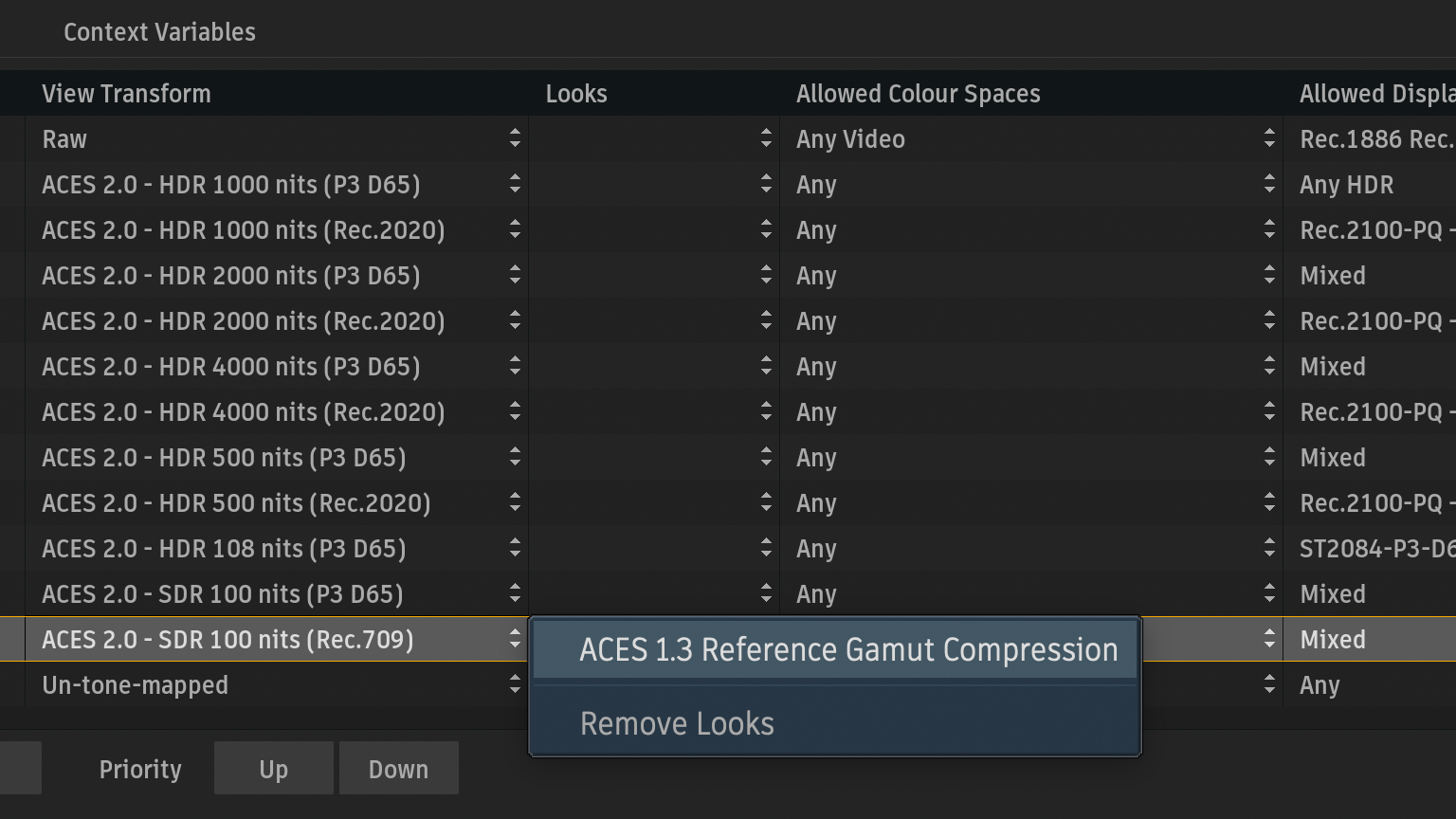Click view transform arrows on SDR 100 nits (Rec.709) row
Viewport: 1456px width, 819px height.
click(515, 640)
